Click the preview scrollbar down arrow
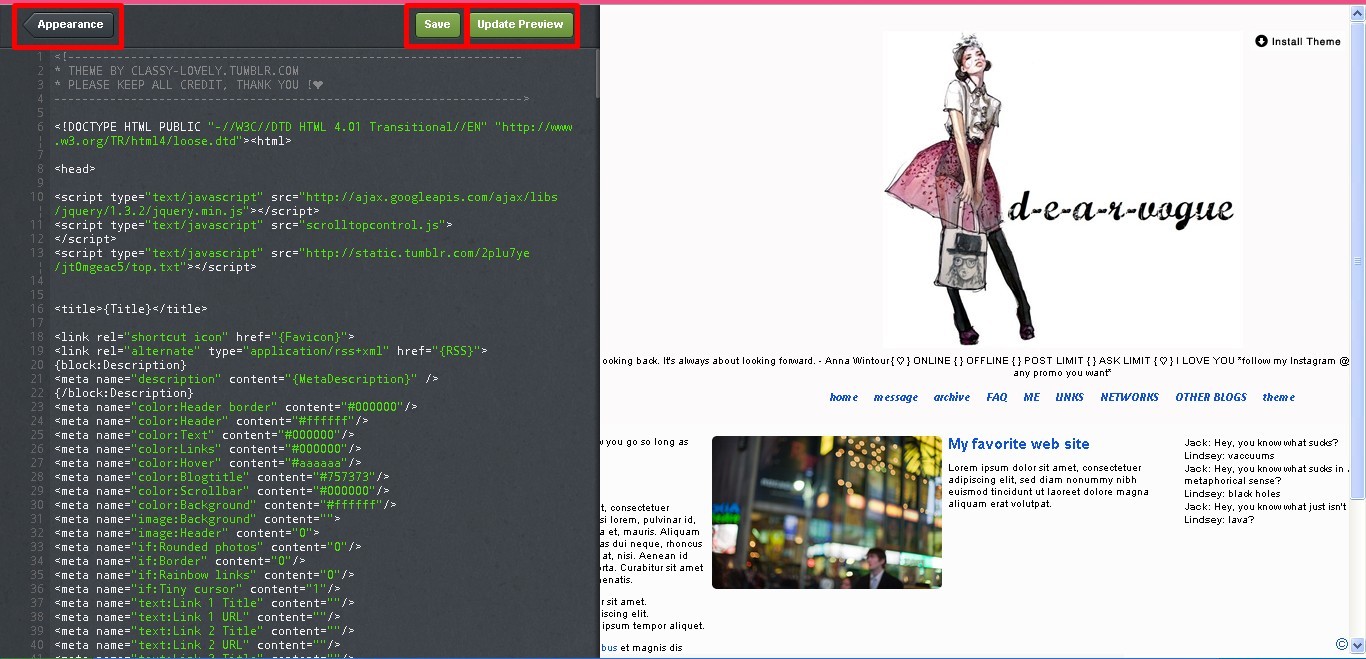The width and height of the screenshot is (1366, 659). (x=1357, y=645)
